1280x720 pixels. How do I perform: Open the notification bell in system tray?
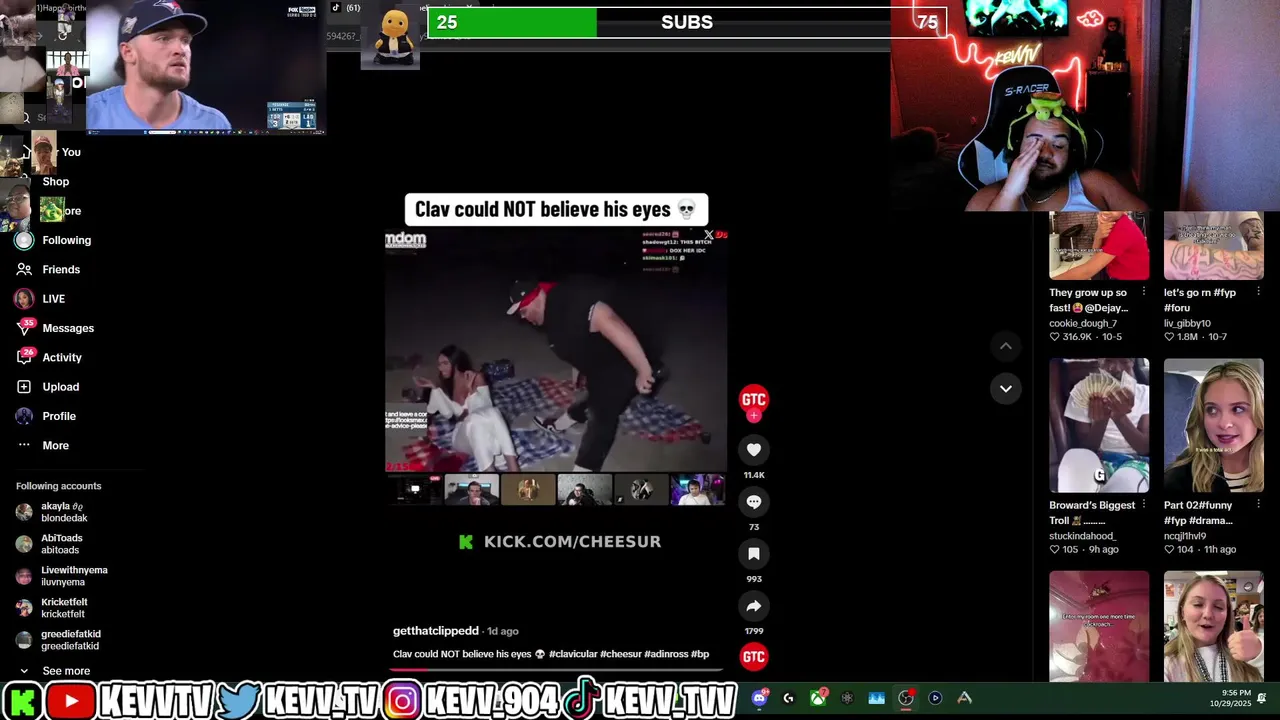[1262, 698]
